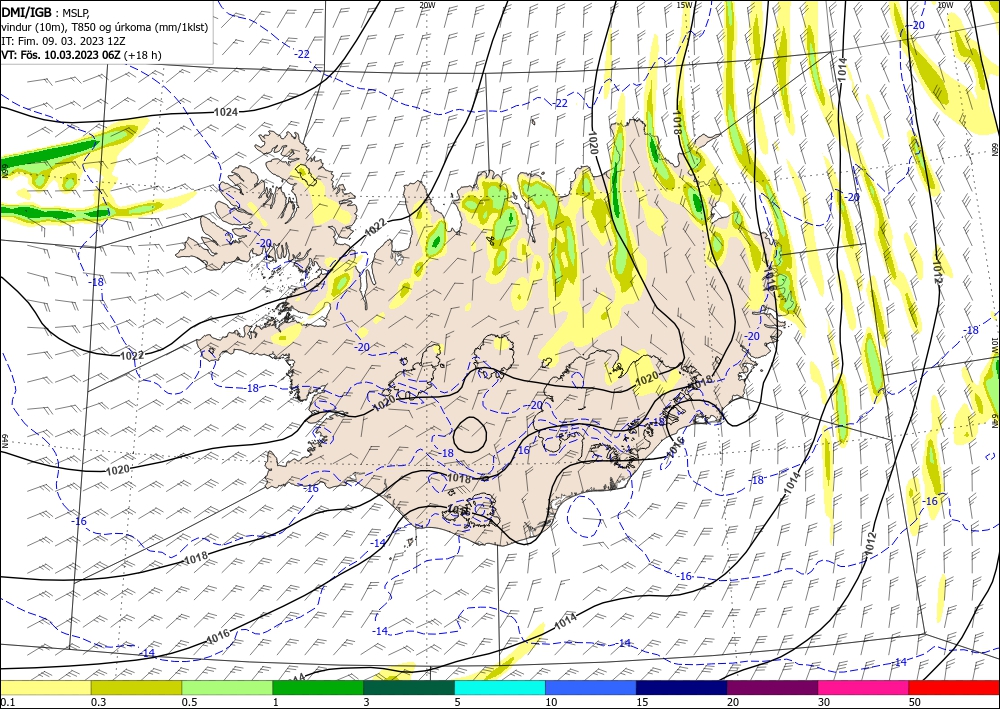Click the 'VT: Fös. 10.03.2023 06Z (+18 h)' line
The height and width of the screenshot is (709, 1000).
[81, 55]
